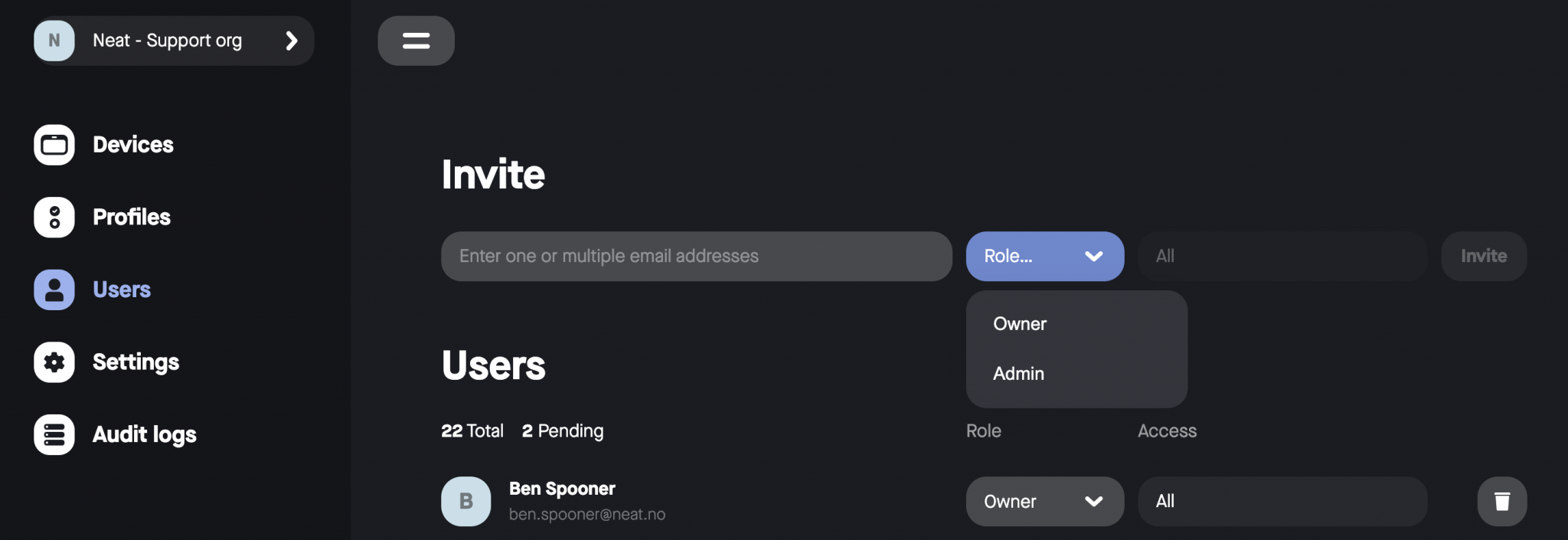The height and width of the screenshot is (540, 1568).
Task: Select the Devices icon in the sidebar
Action: point(54,144)
